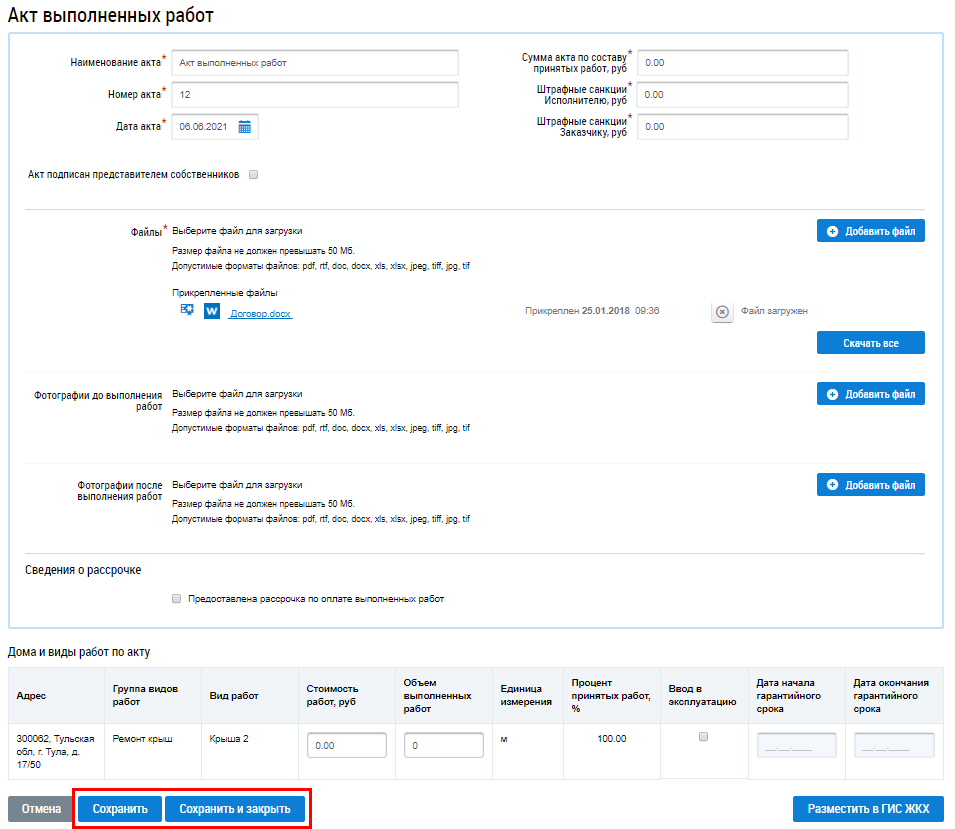Viewport: 955px width, 829px height.
Task: Click 'Добавить файл' in the Файлы section
Action: coord(870,231)
